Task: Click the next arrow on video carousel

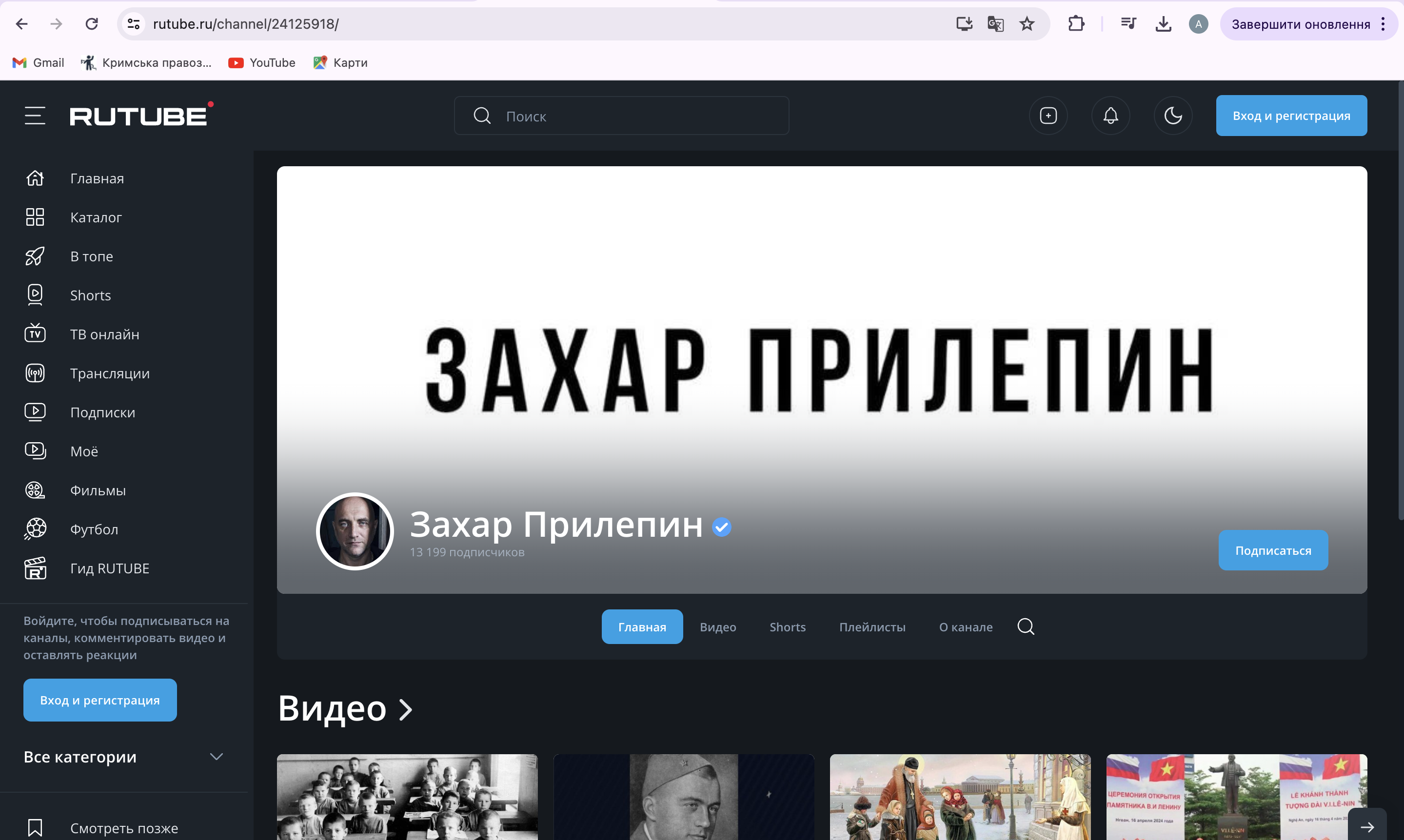Action: click(1366, 826)
